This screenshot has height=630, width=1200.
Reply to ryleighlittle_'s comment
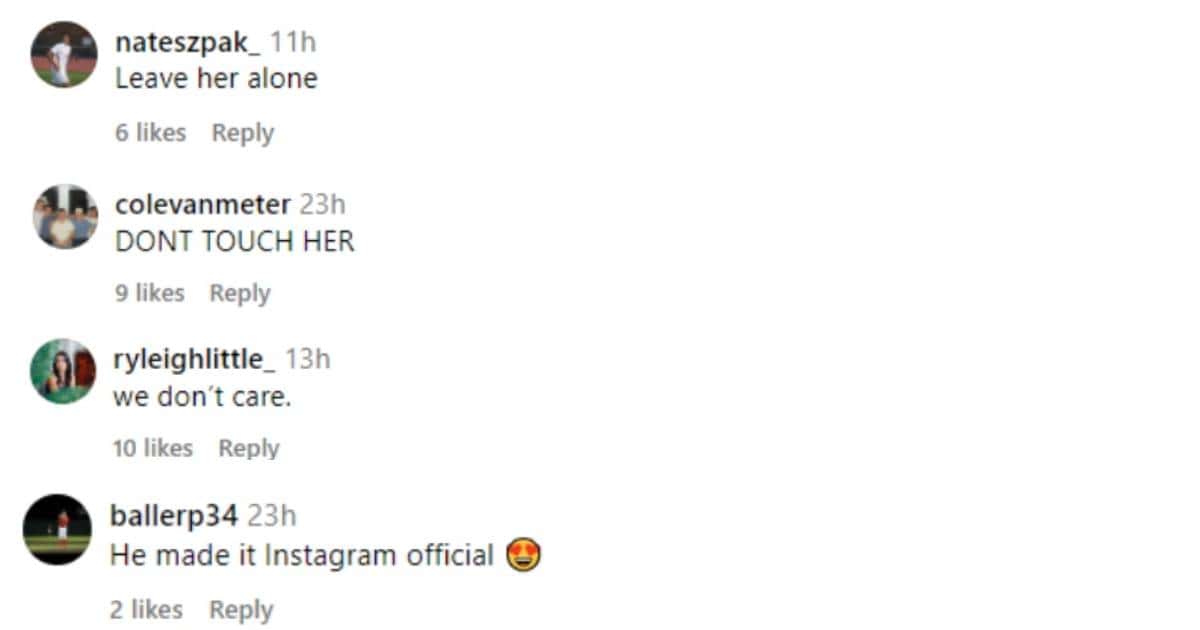coord(249,448)
